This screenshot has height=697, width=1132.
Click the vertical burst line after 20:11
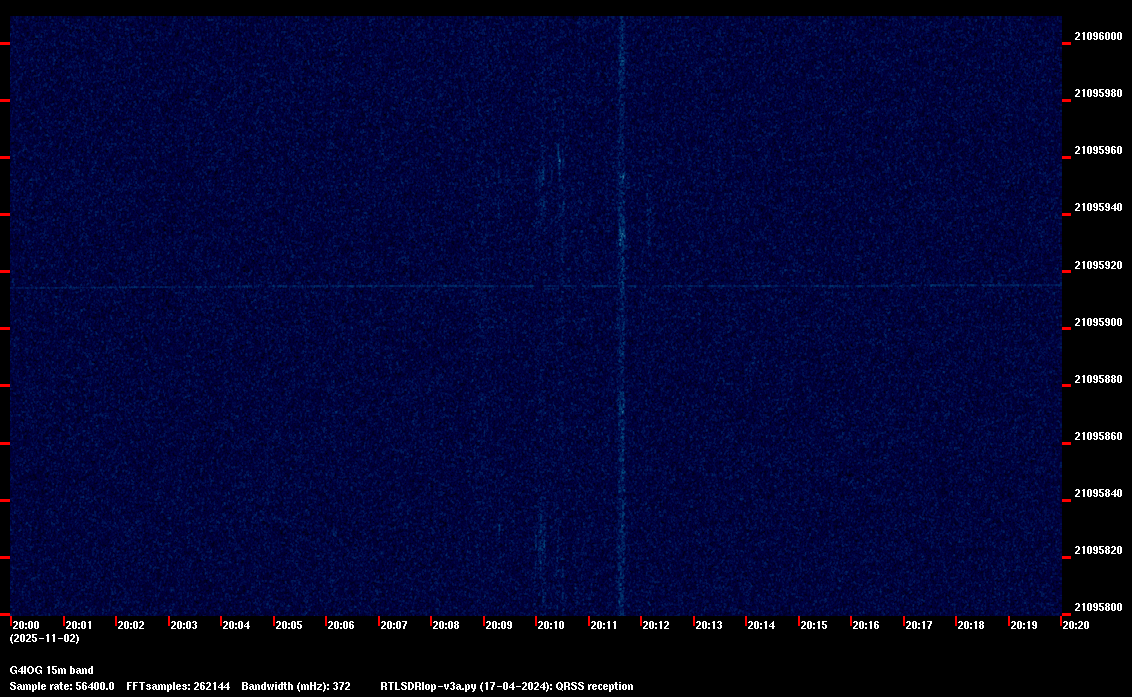pyautogui.click(x=622, y=316)
